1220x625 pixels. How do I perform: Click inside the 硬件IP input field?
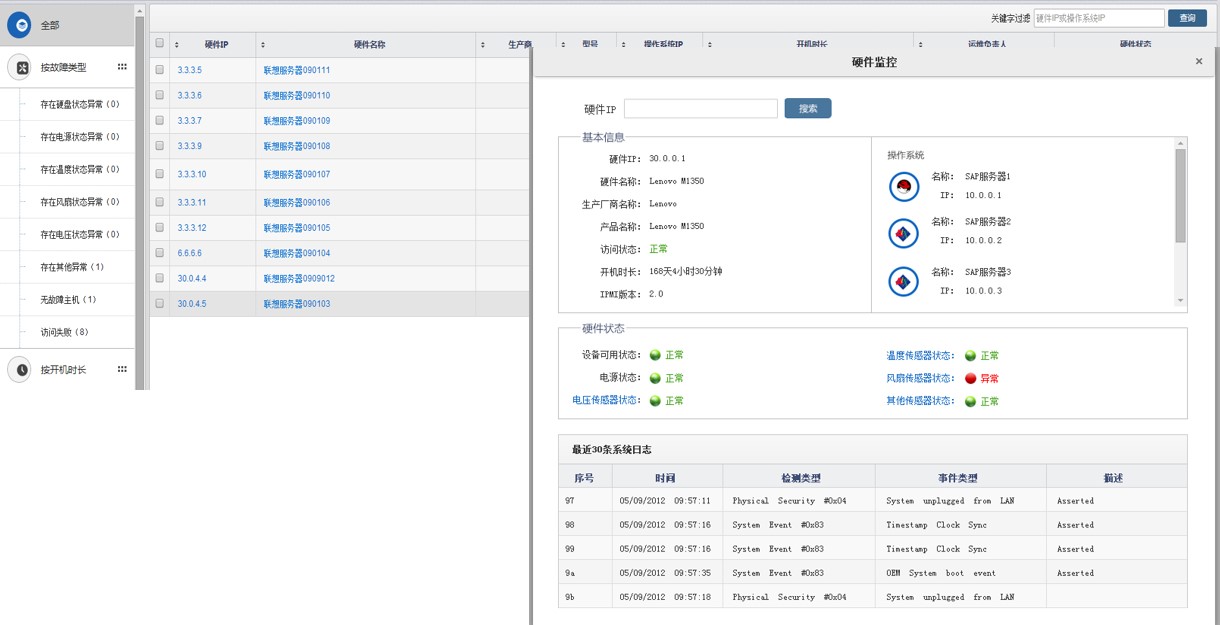pyautogui.click(x=700, y=108)
